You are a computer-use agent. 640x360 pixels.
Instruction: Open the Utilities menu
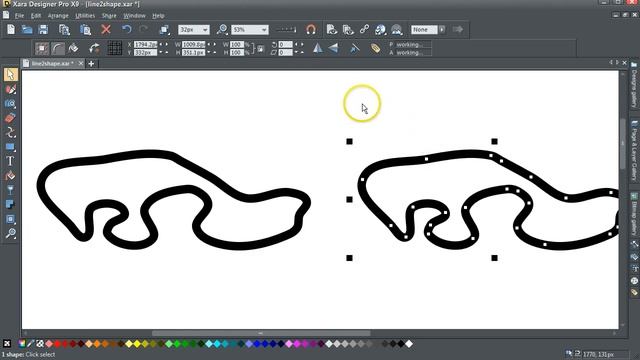coord(85,16)
